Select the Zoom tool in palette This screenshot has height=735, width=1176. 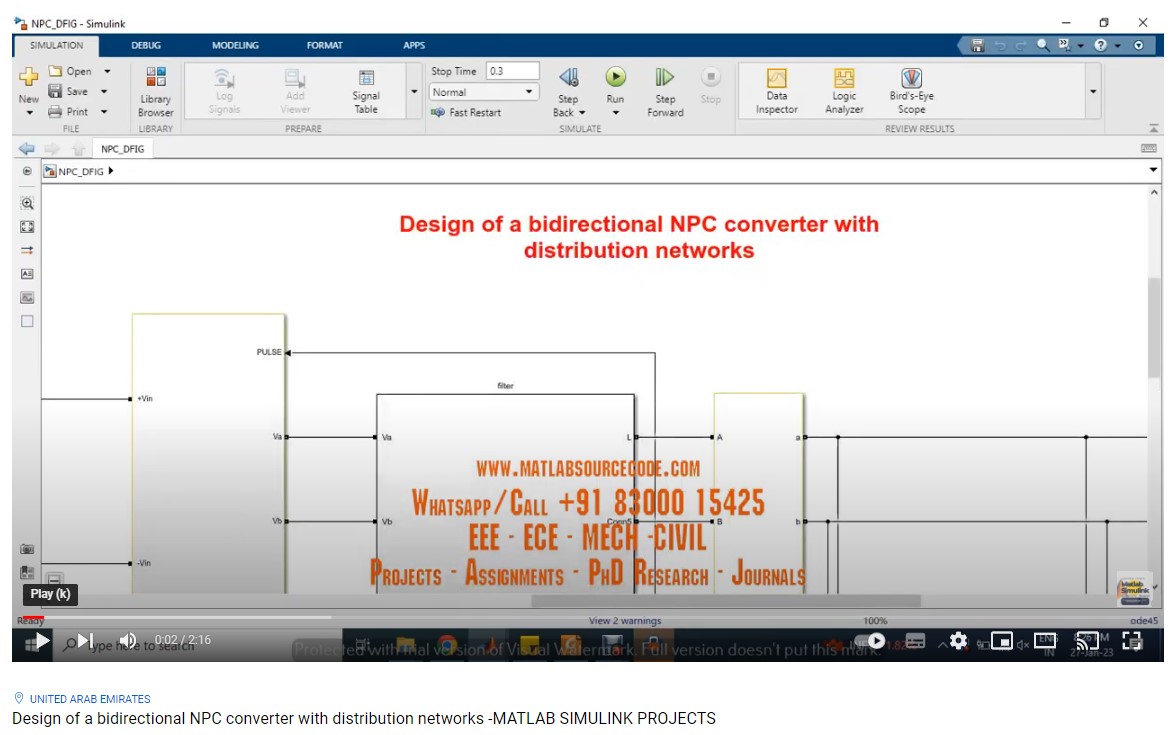[x=27, y=203]
